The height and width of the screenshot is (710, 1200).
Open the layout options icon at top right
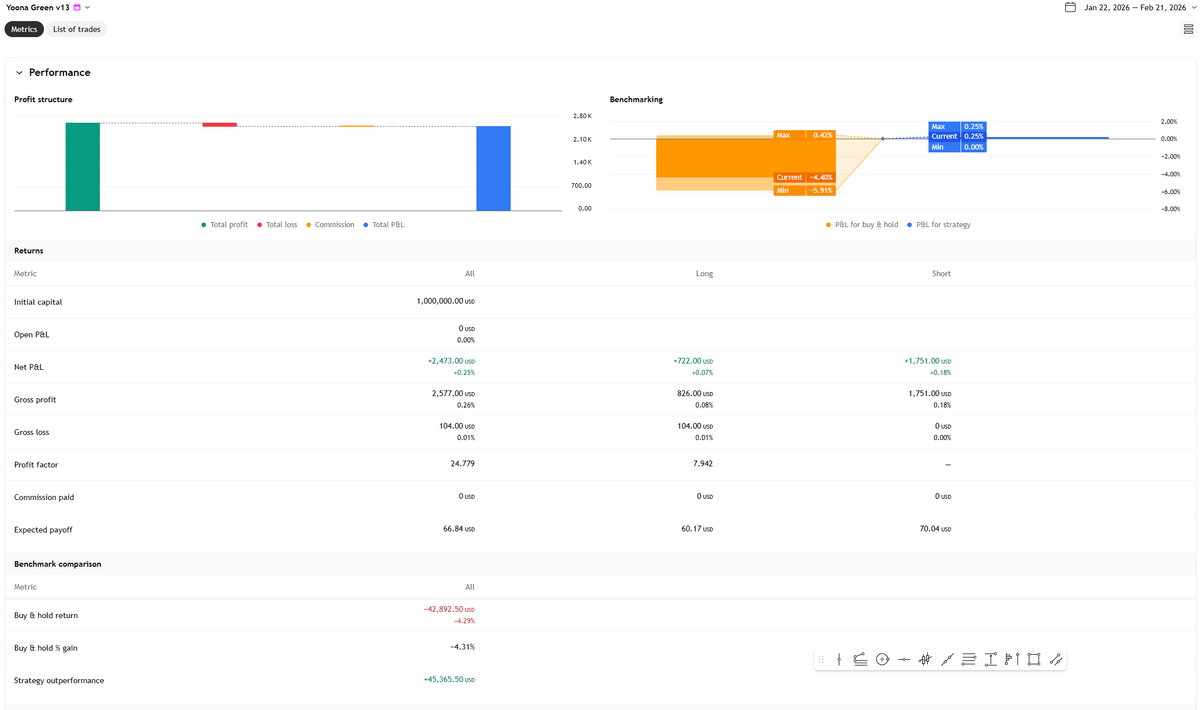(x=1187, y=29)
